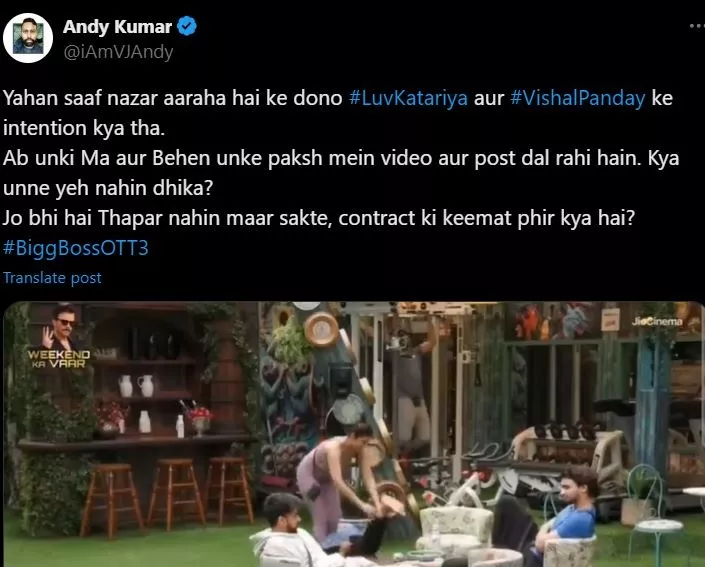Click the wooden bar stools in video
705x567 pixels.
[x=167, y=495]
